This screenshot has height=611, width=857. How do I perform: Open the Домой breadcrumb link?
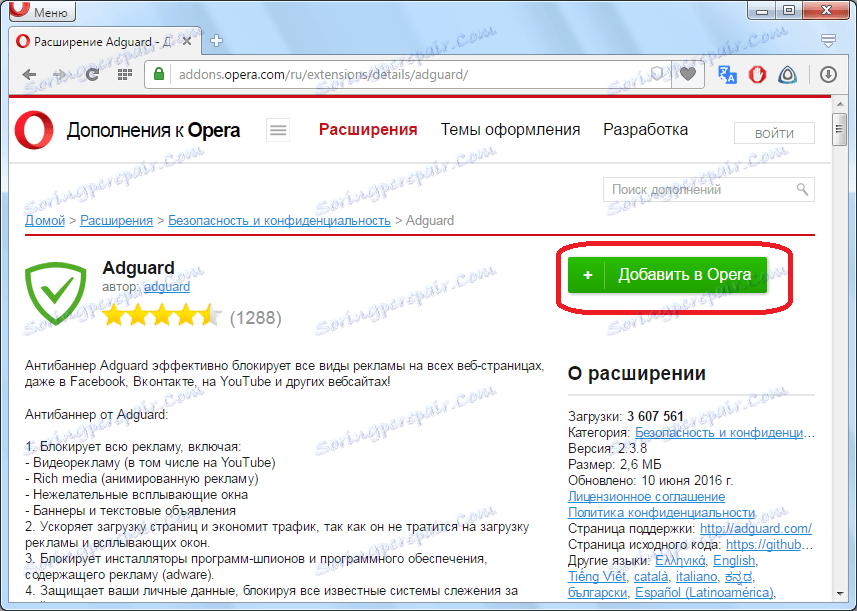(45, 220)
